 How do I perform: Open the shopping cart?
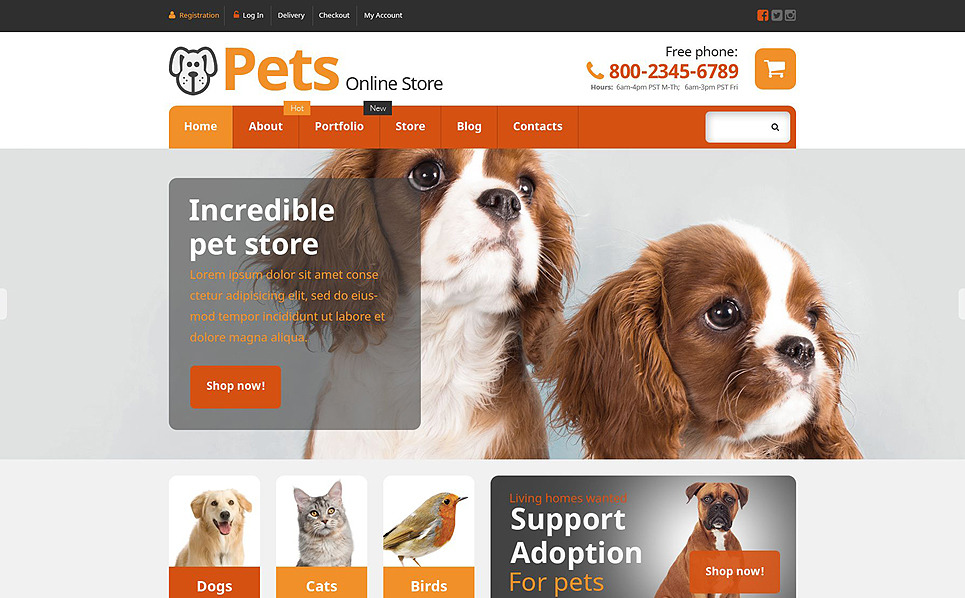tap(775, 69)
